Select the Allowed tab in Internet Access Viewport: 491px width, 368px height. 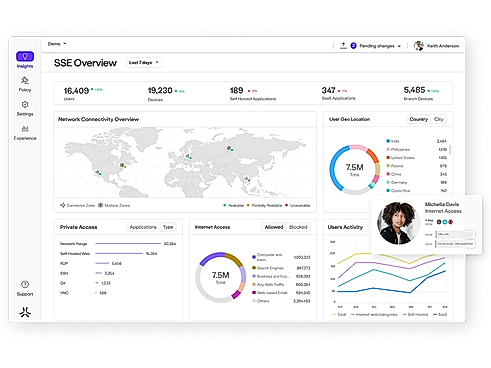pos(274,227)
